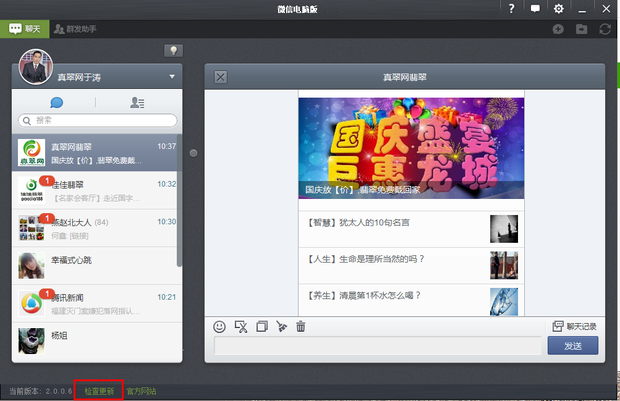Click the 杨姐 avatar photo
Viewport: 620px width, 401px height.
[x=32, y=341]
